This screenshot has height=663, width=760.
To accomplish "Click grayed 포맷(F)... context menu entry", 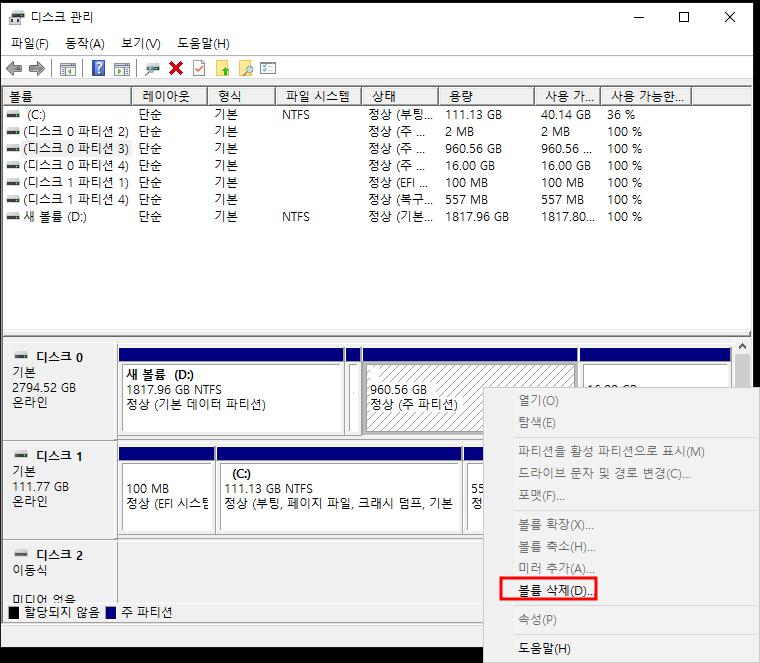I will 541,496.
